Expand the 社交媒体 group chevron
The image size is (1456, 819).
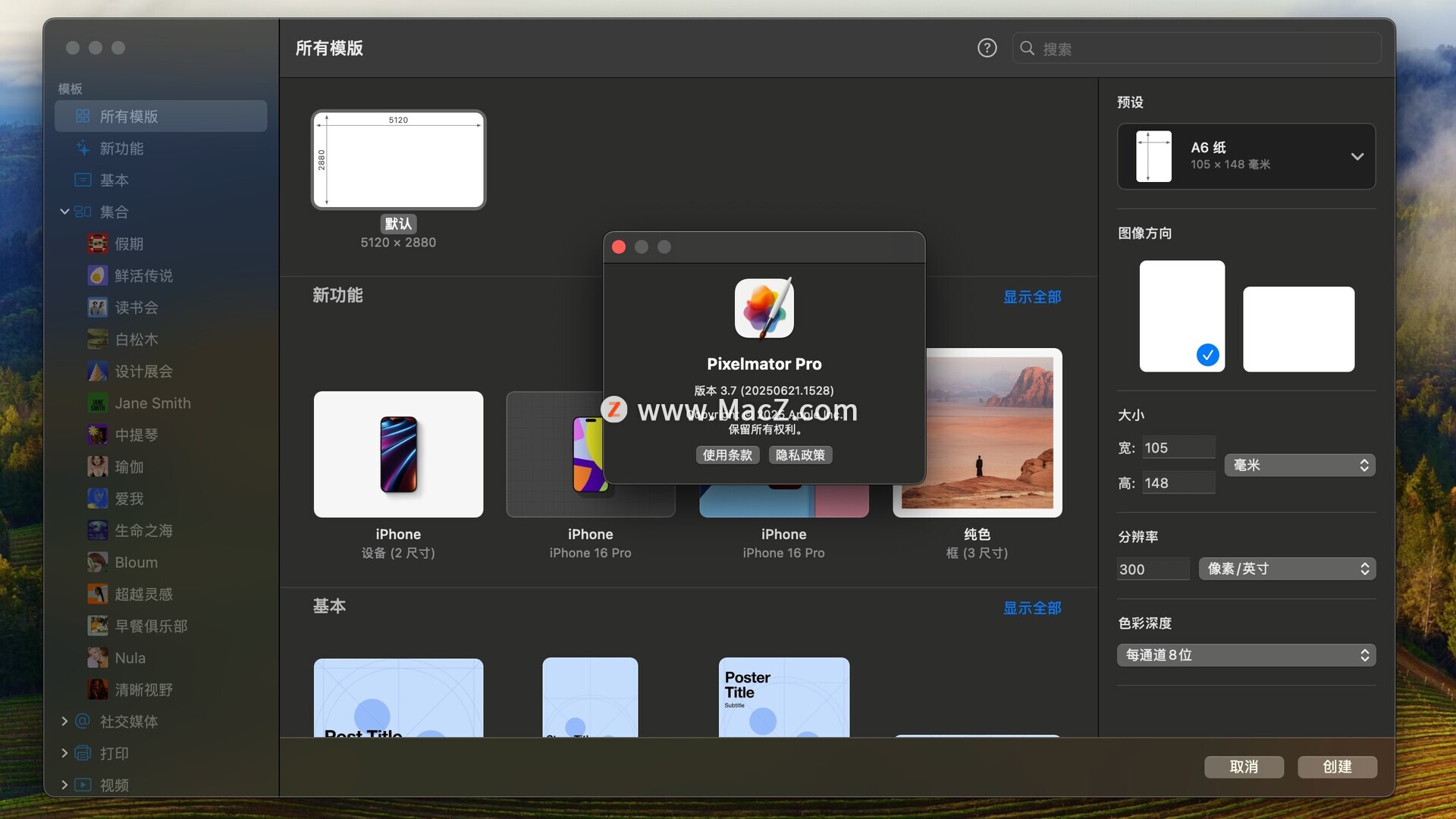tap(64, 721)
